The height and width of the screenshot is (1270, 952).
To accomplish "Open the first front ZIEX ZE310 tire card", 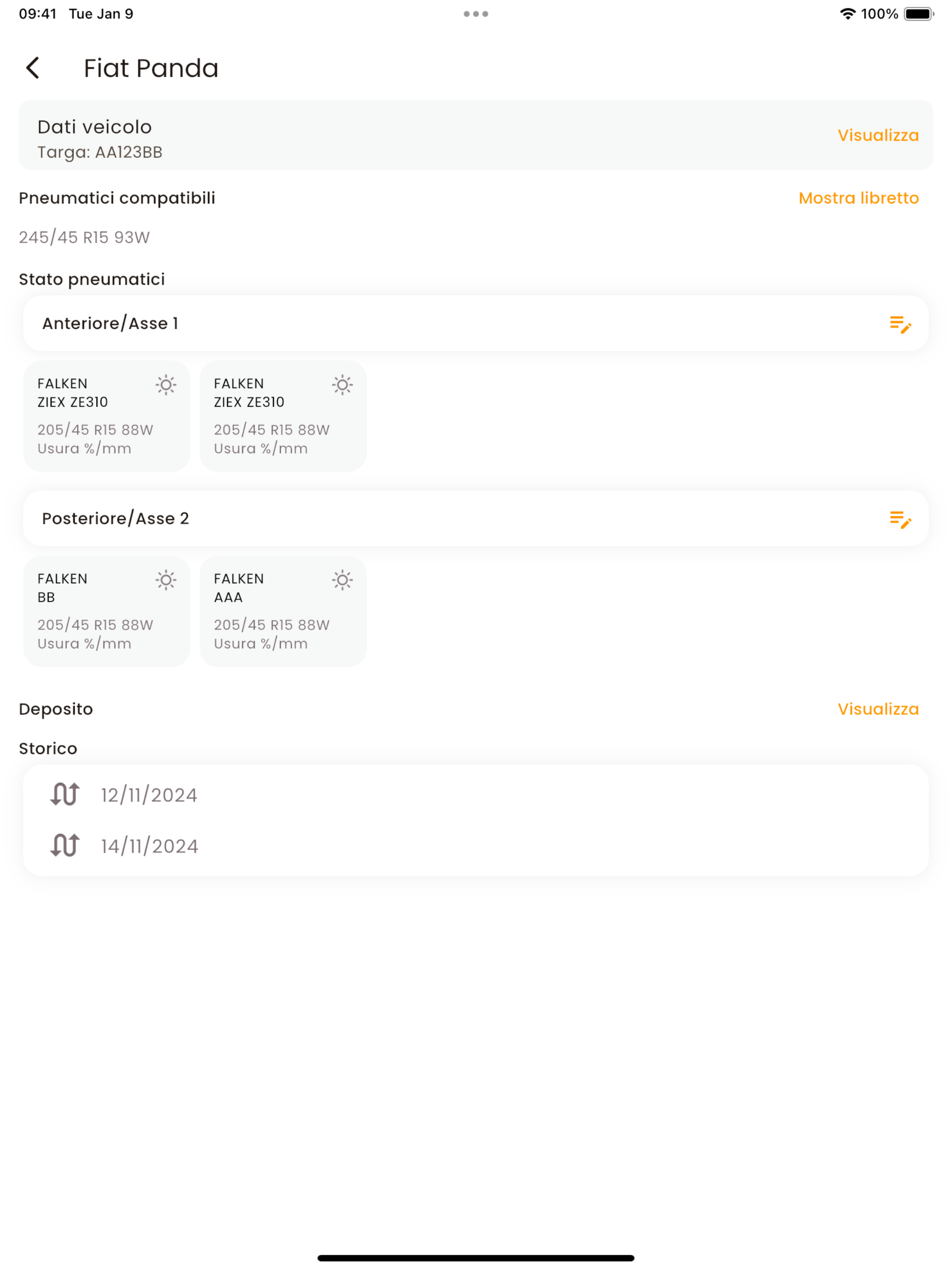I will coord(107,416).
